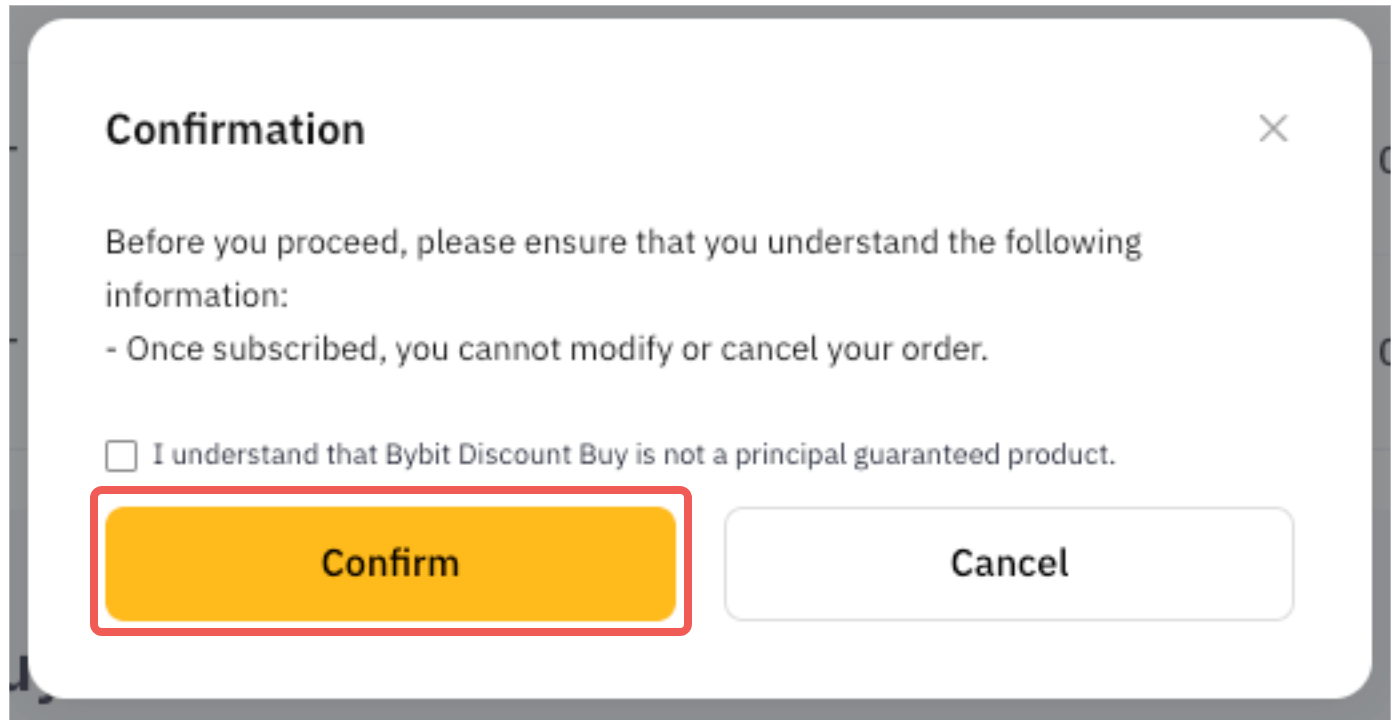The width and height of the screenshot is (1398, 728).
Task: Hit the white Cancel button beside Confirm
Action: click(1008, 563)
